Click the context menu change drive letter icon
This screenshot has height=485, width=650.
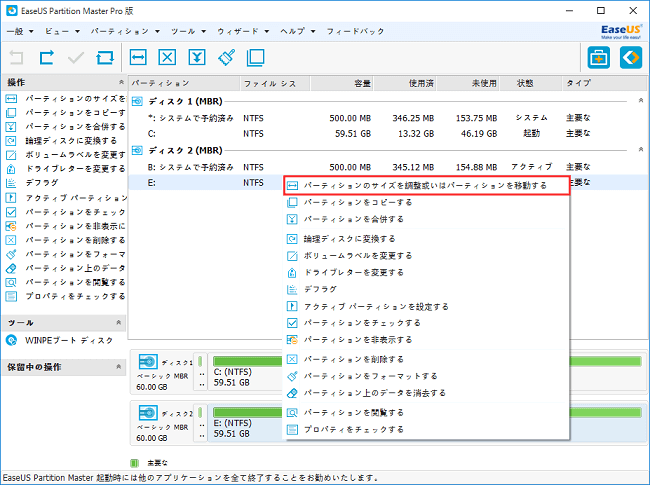coord(292,273)
